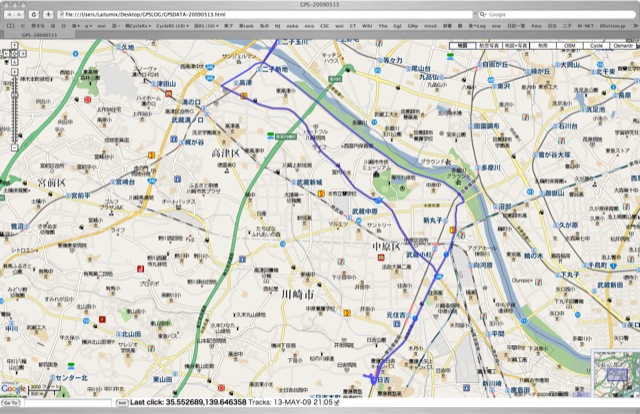Click the 宮前区 ward label on the map
The image size is (640, 414).
52,183
